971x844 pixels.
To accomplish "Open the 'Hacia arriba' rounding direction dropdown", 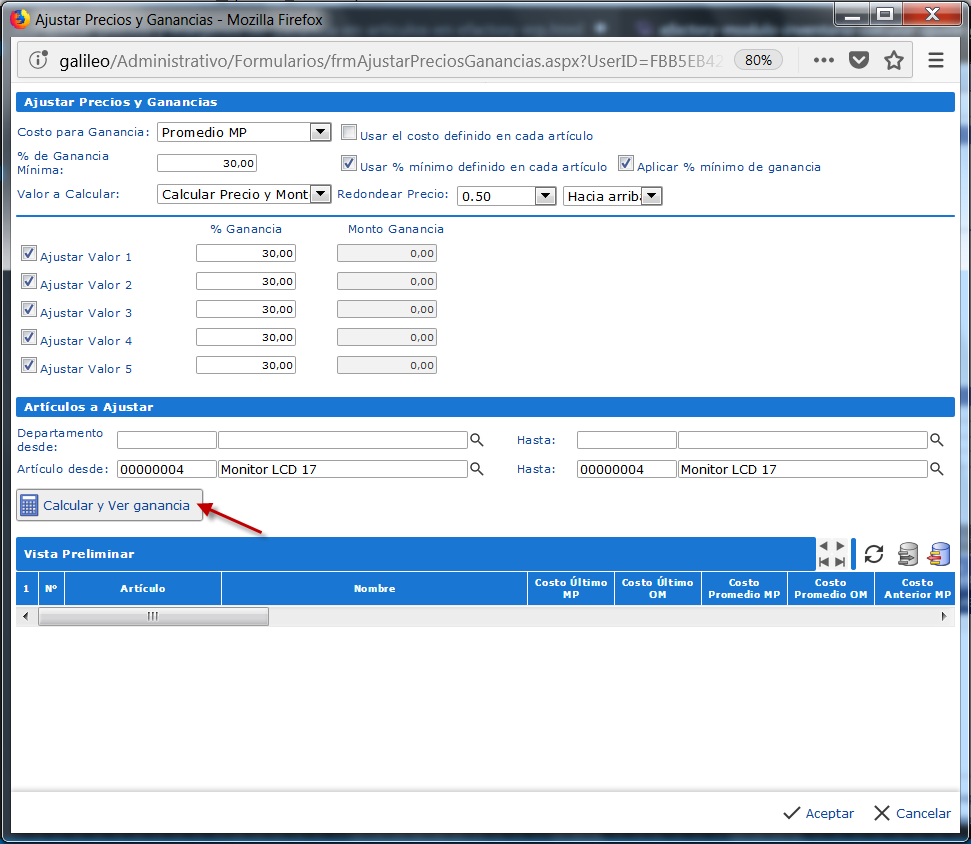I will pos(651,196).
